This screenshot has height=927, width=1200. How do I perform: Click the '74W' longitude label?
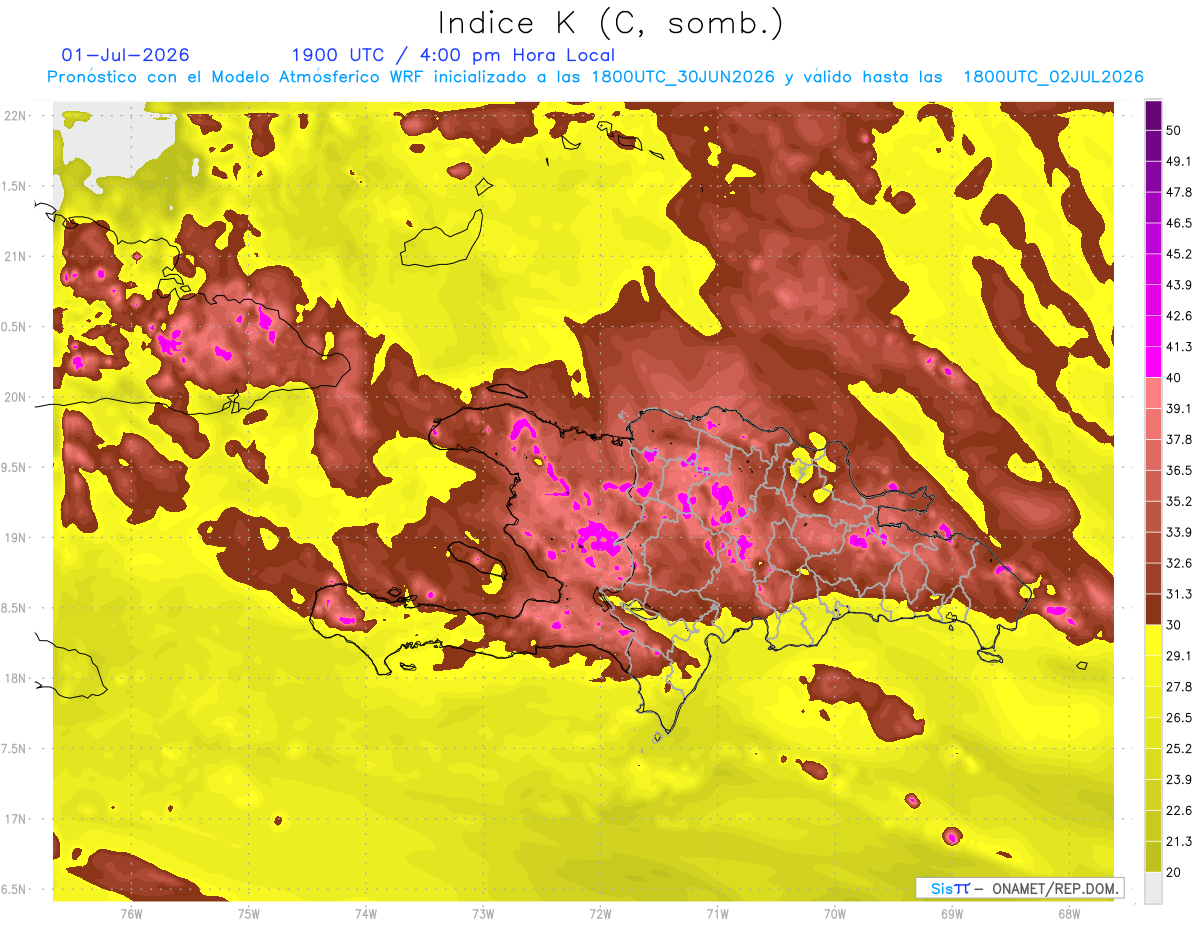click(x=366, y=913)
